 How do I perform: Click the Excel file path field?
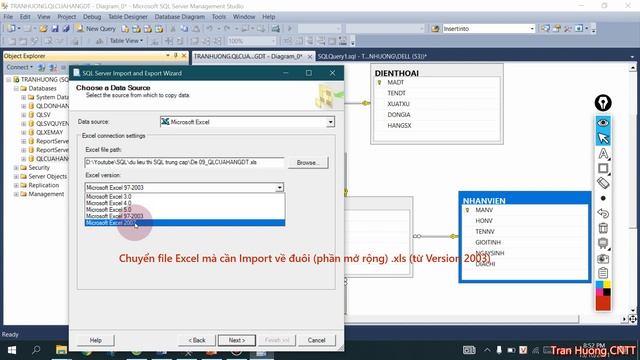tap(184, 162)
